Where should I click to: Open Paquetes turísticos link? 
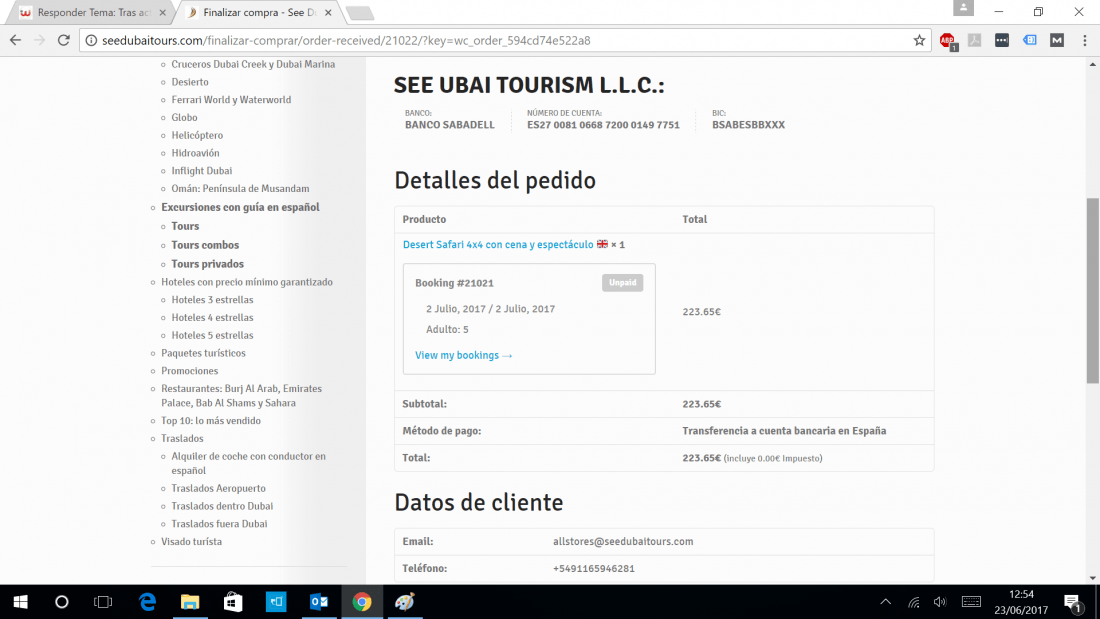(203, 353)
